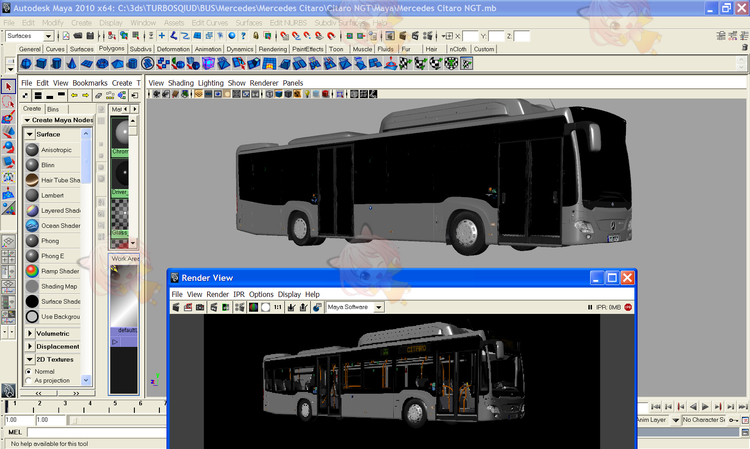The image size is (750, 449).
Task: Click the Select tool arrow in the toolbox
Action: 8,87
